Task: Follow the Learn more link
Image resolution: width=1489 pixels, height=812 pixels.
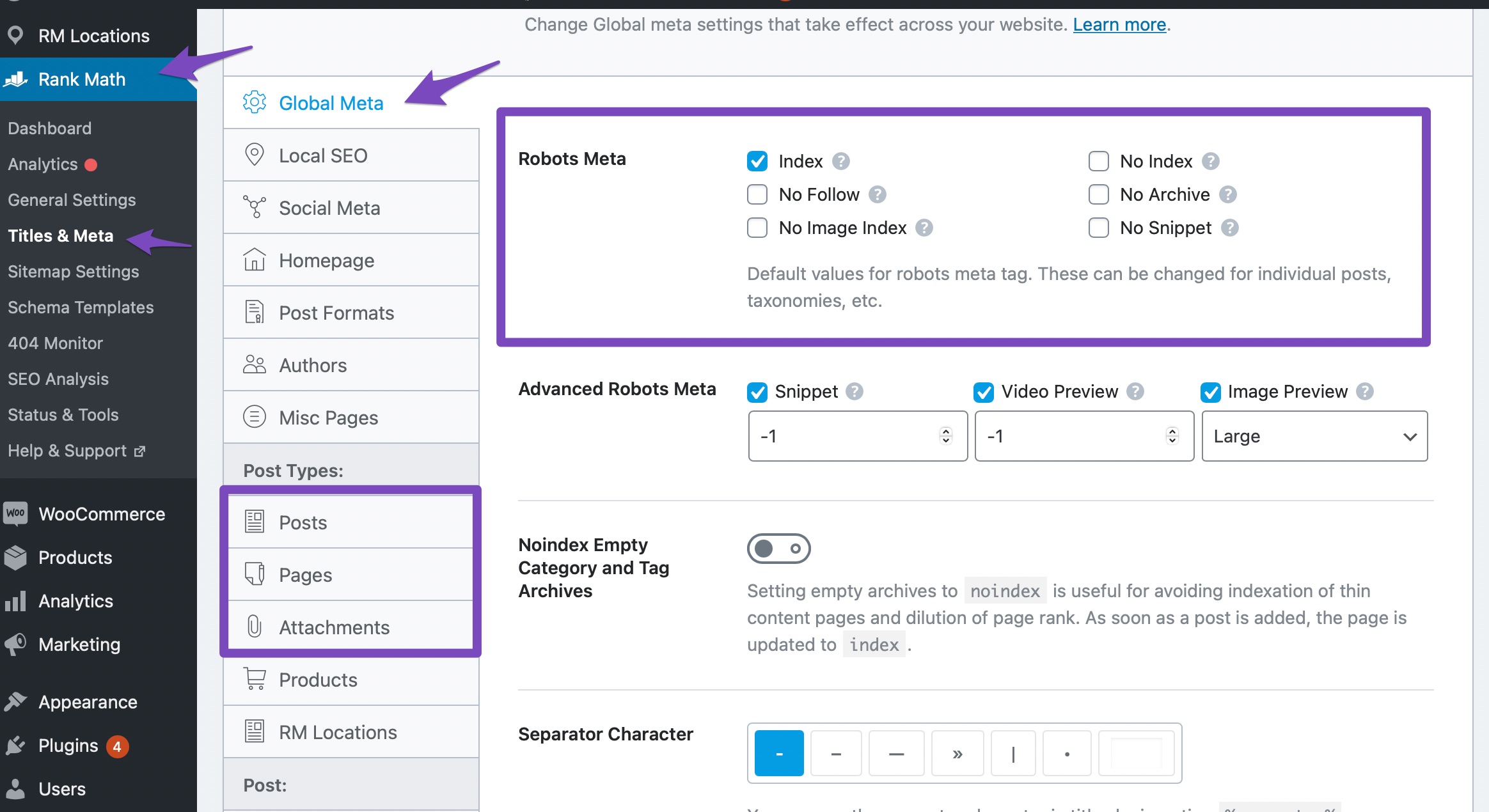Action: (x=1119, y=24)
